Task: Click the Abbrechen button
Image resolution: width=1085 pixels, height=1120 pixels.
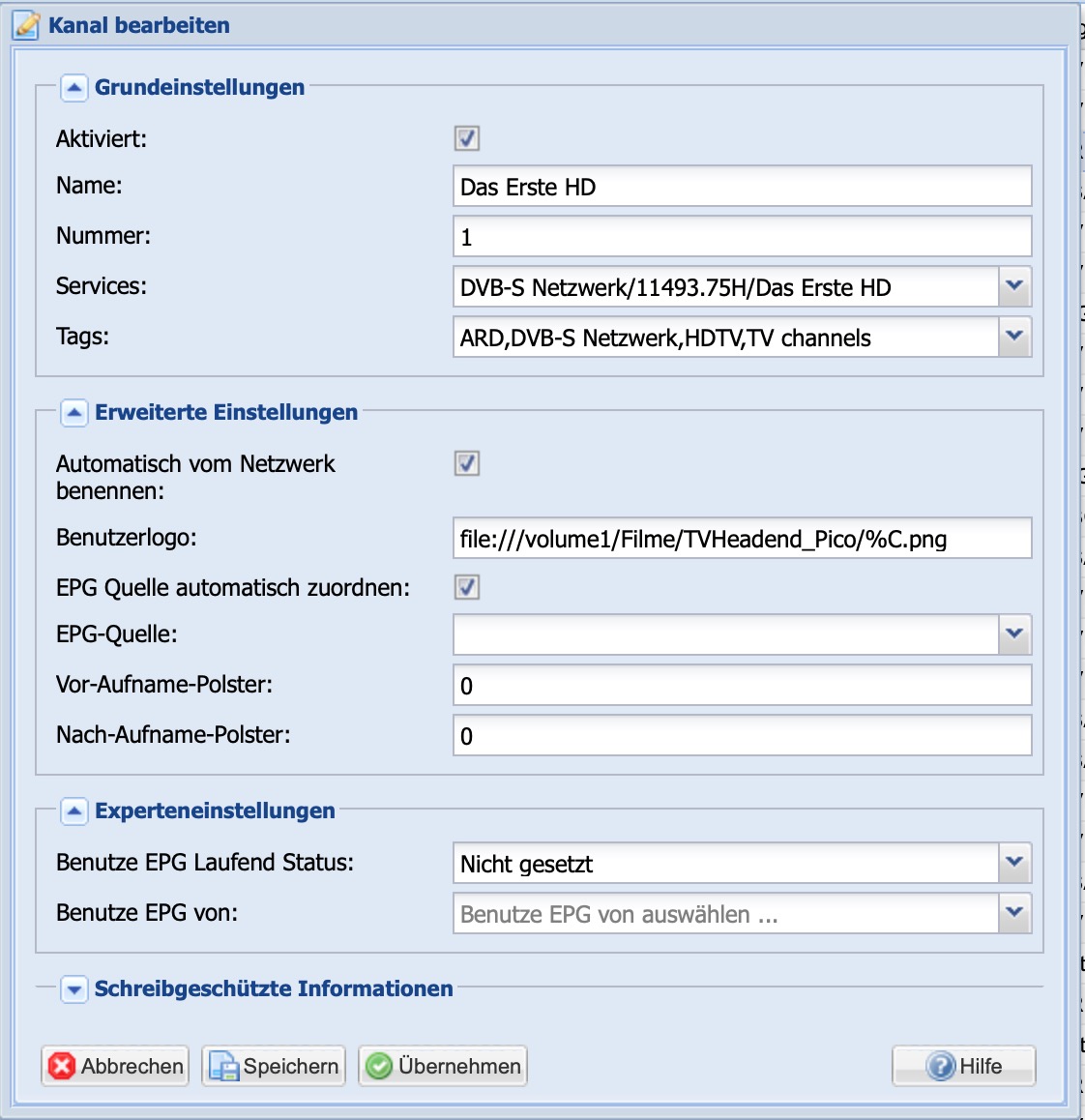Action: [115, 1066]
